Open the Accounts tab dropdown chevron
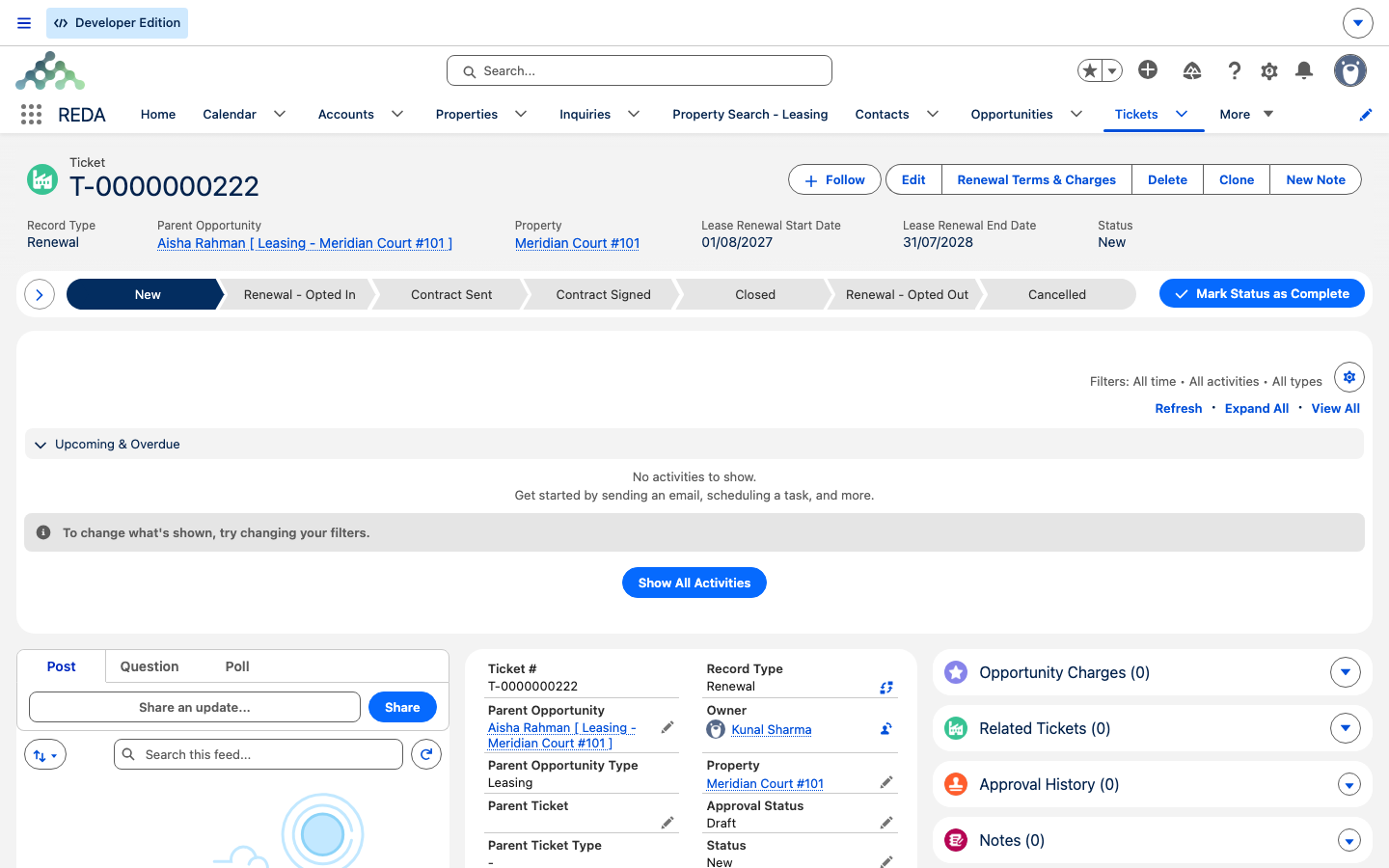The image size is (1389, 868). pos(397,114)
